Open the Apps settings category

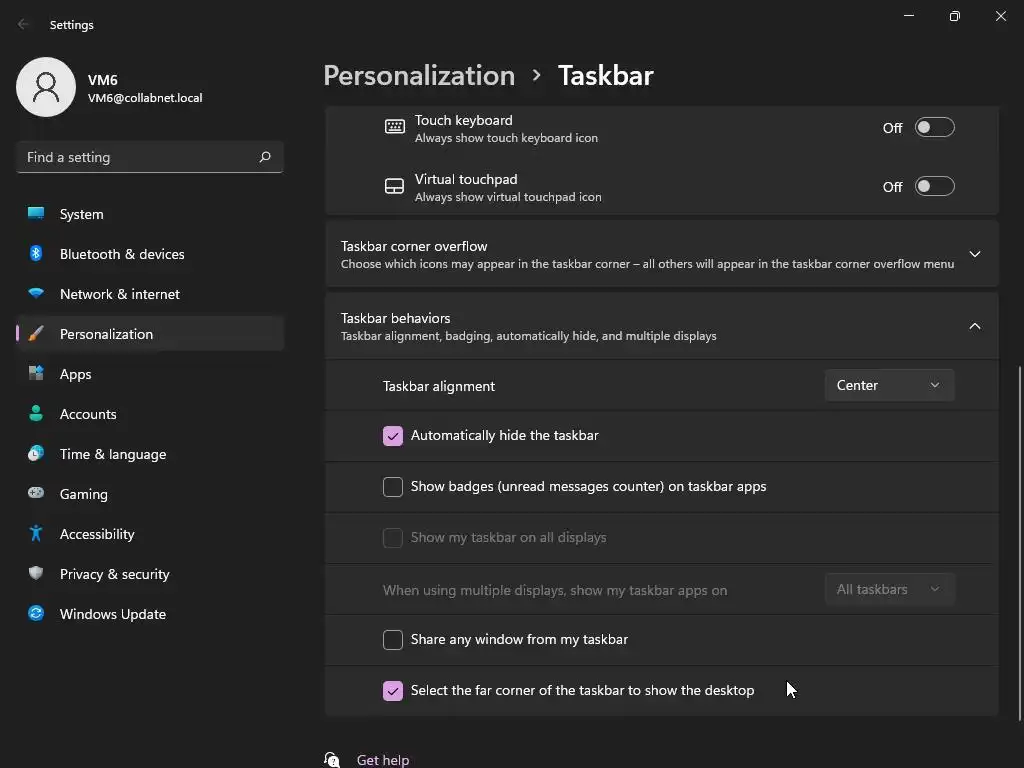point(76,374)
